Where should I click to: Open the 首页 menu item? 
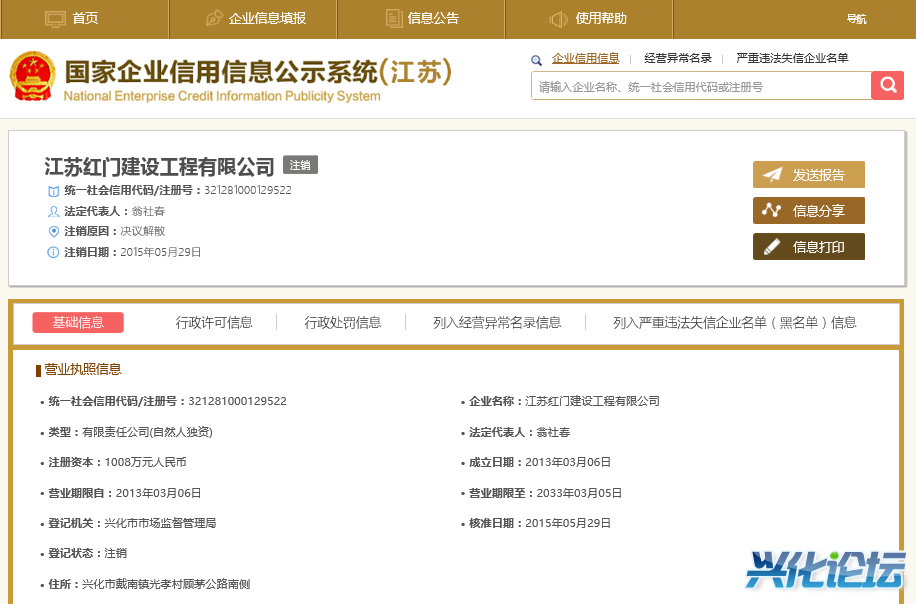(x=85, y=19)
